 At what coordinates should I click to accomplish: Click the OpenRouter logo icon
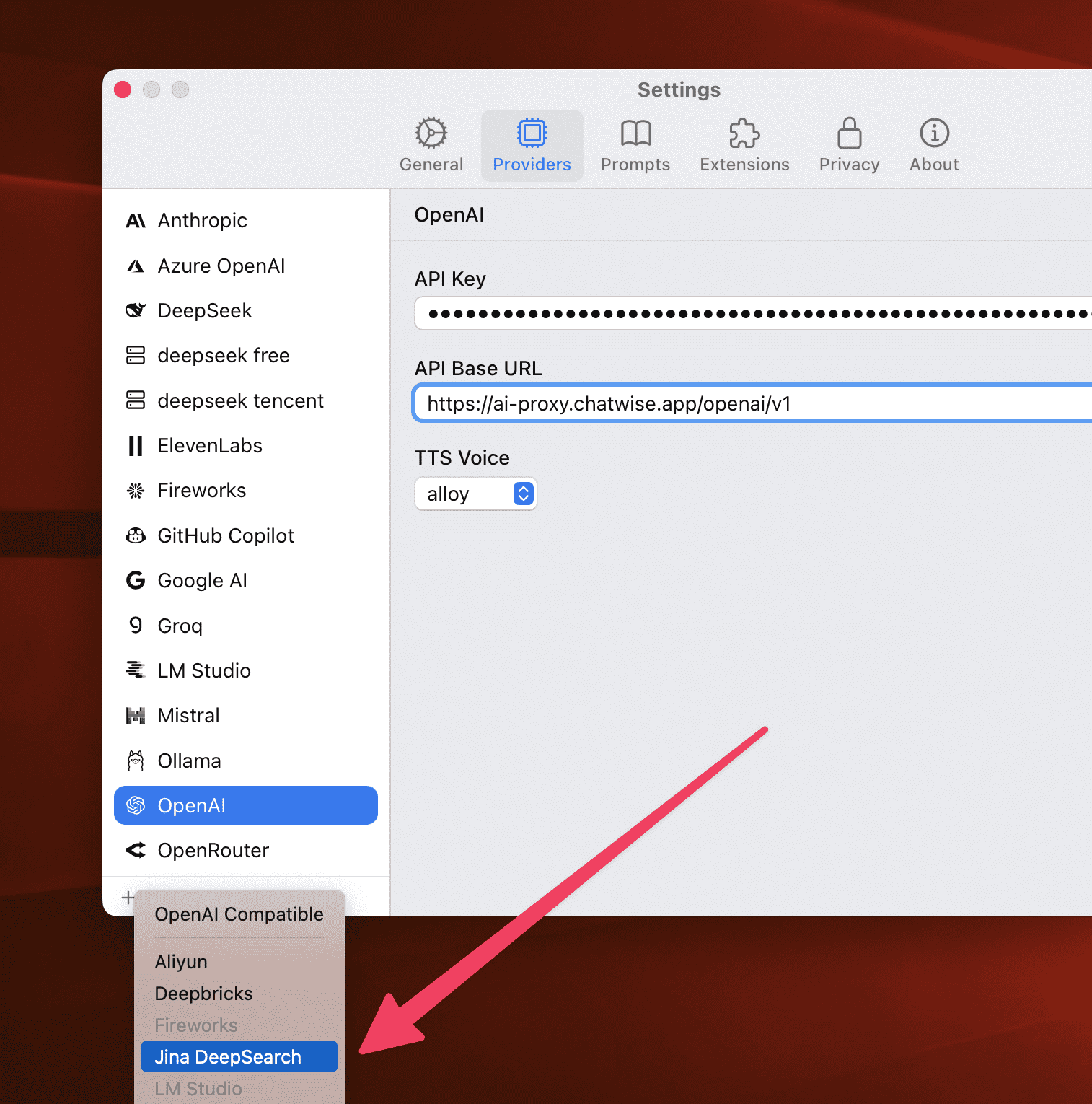136,850
